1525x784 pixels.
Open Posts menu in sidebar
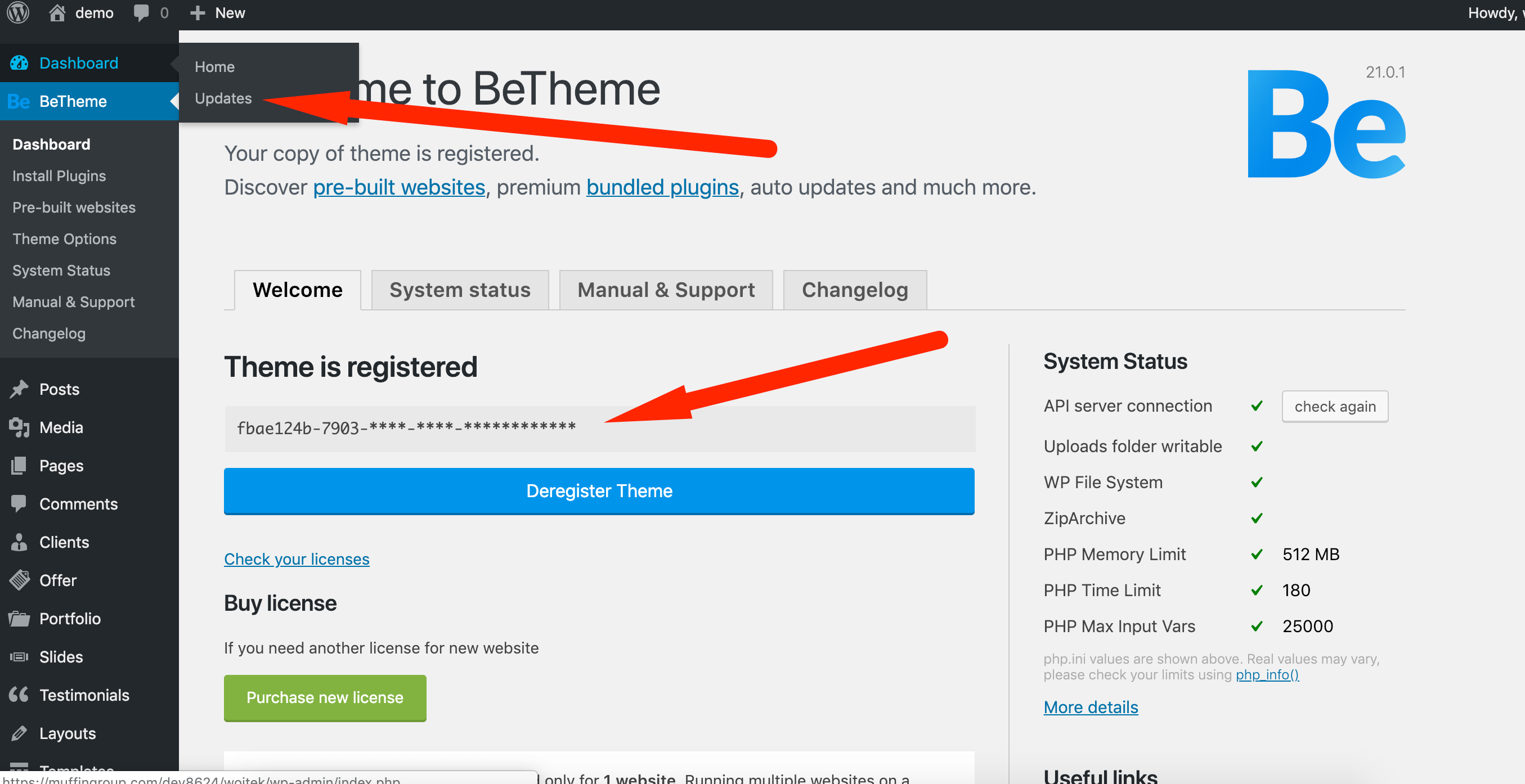(59, 389)
